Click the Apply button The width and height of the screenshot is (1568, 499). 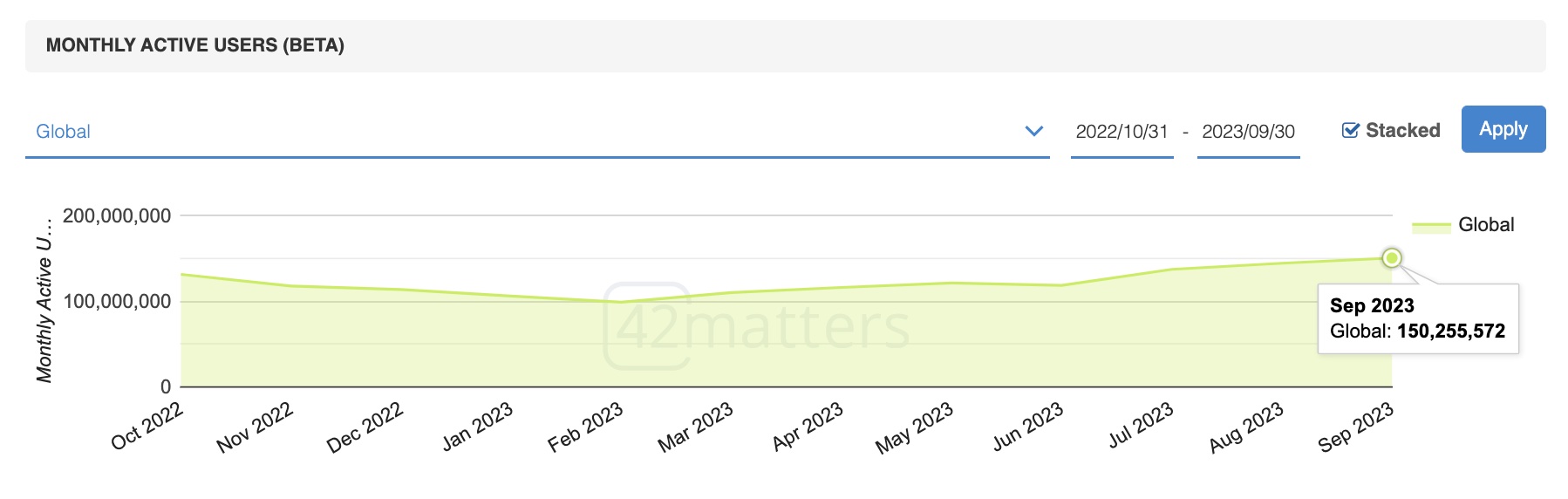pos(1503,129)
